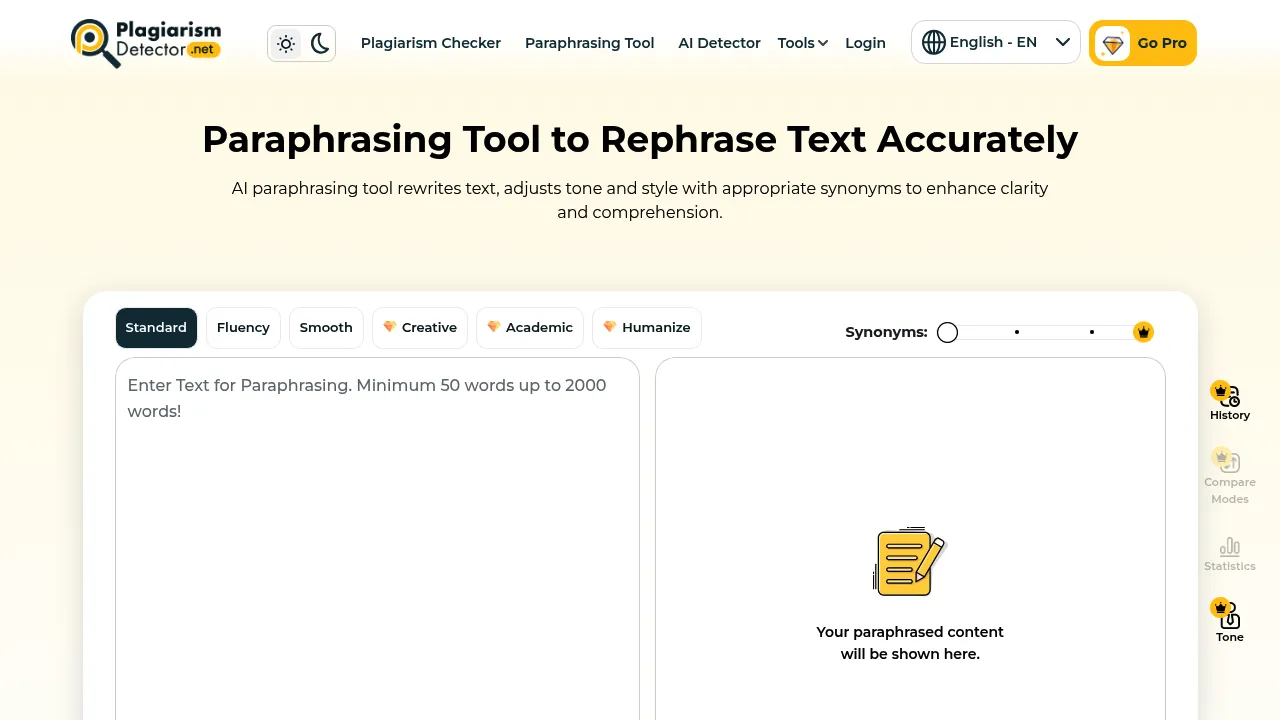Viewport: 1280px width, 720px height.
Task: Switch to the Paraphrasing Tool menu item
Action: coord(589,43)
